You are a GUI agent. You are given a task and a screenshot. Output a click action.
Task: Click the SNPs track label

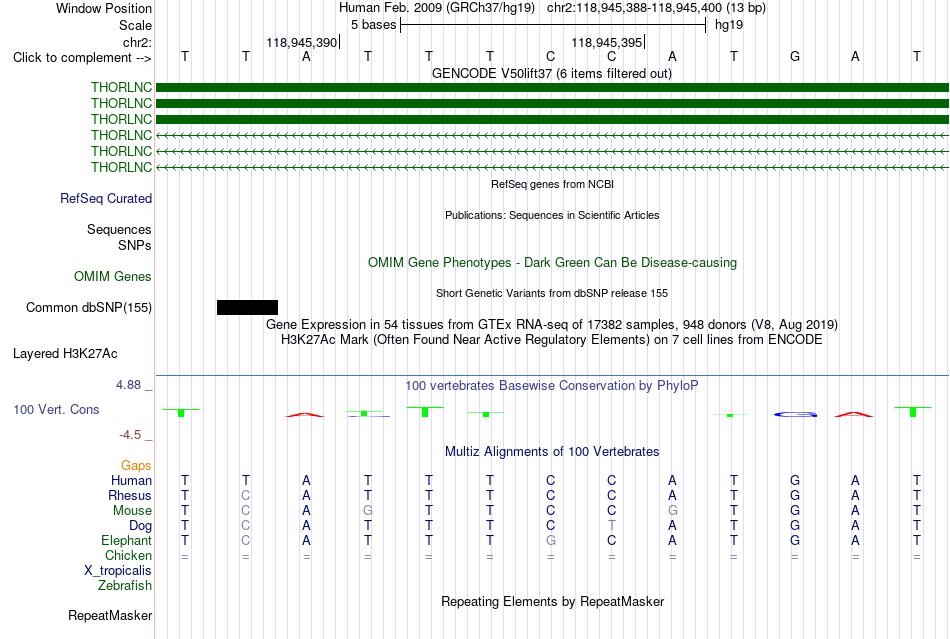pyautogui.click(x=135, y=245)
